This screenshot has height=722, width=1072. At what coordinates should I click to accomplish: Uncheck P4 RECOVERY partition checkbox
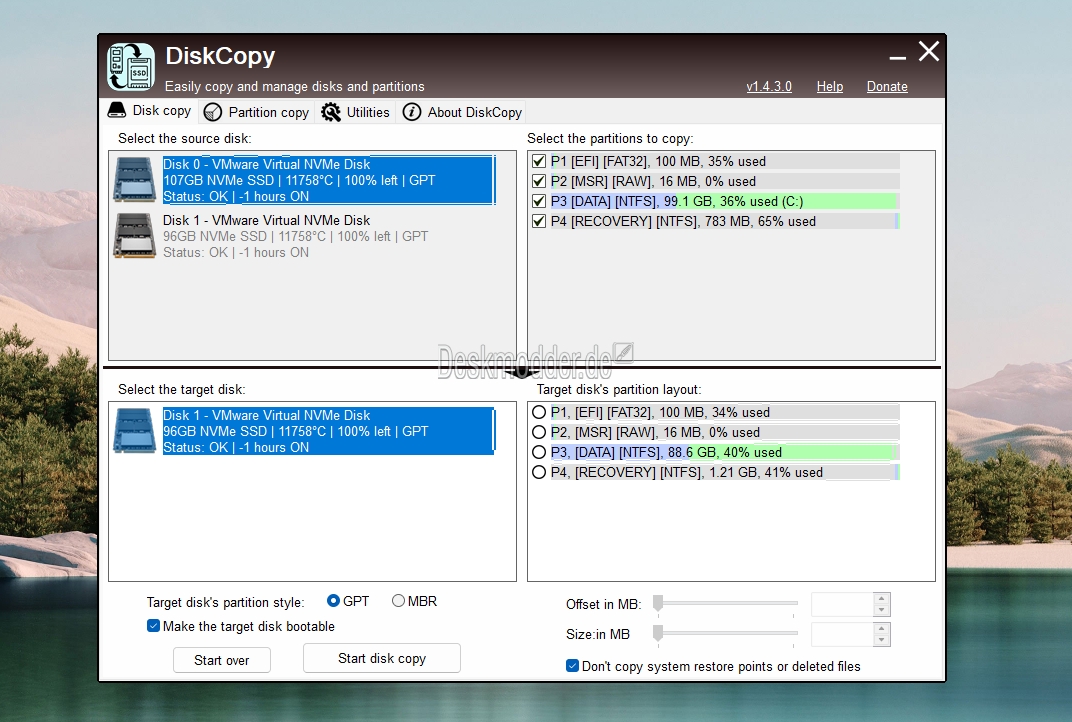539,221
